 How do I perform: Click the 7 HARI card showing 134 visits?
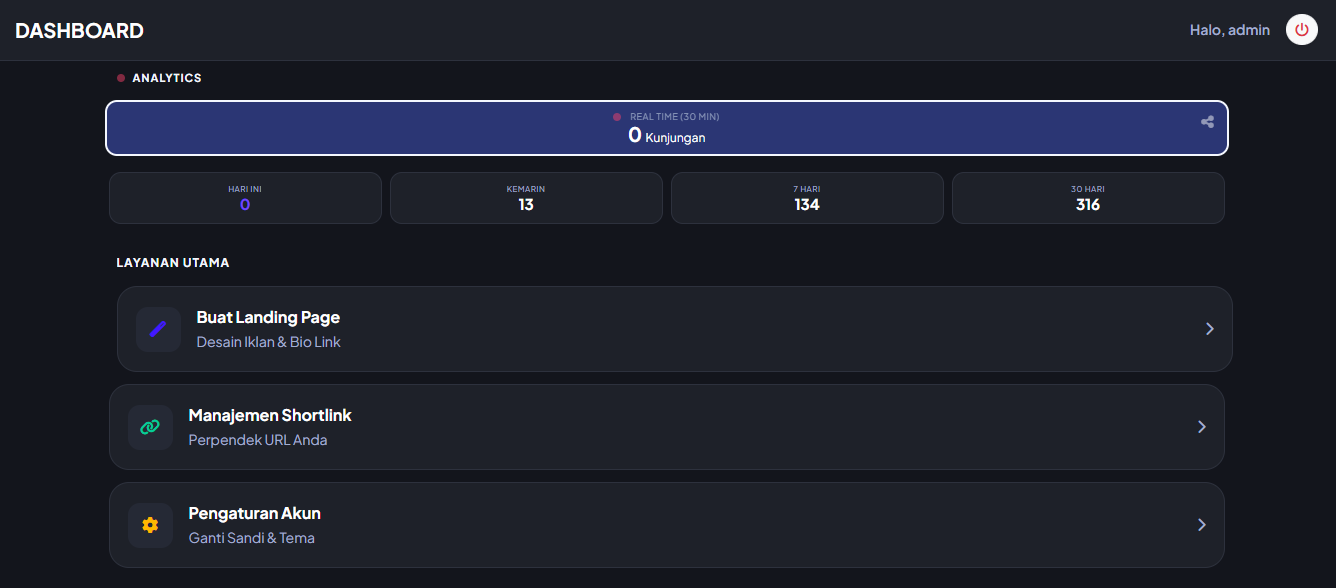point(807,197)
